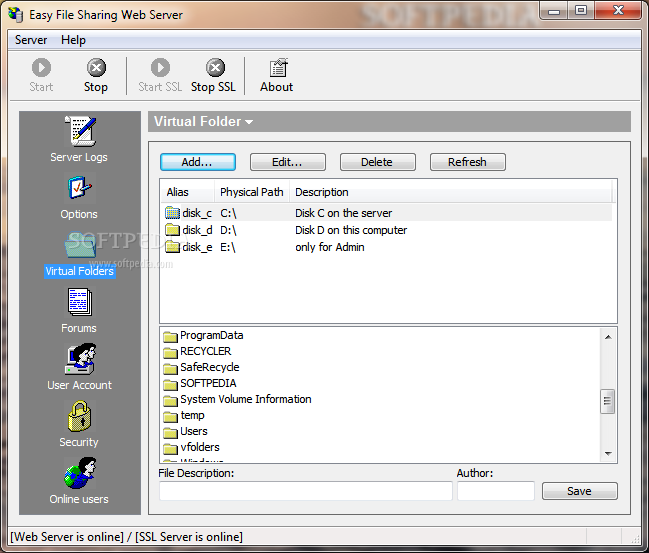649x553 pixels.
Task: Expand the Virtual Folder header dropdown
Action: 249,122
